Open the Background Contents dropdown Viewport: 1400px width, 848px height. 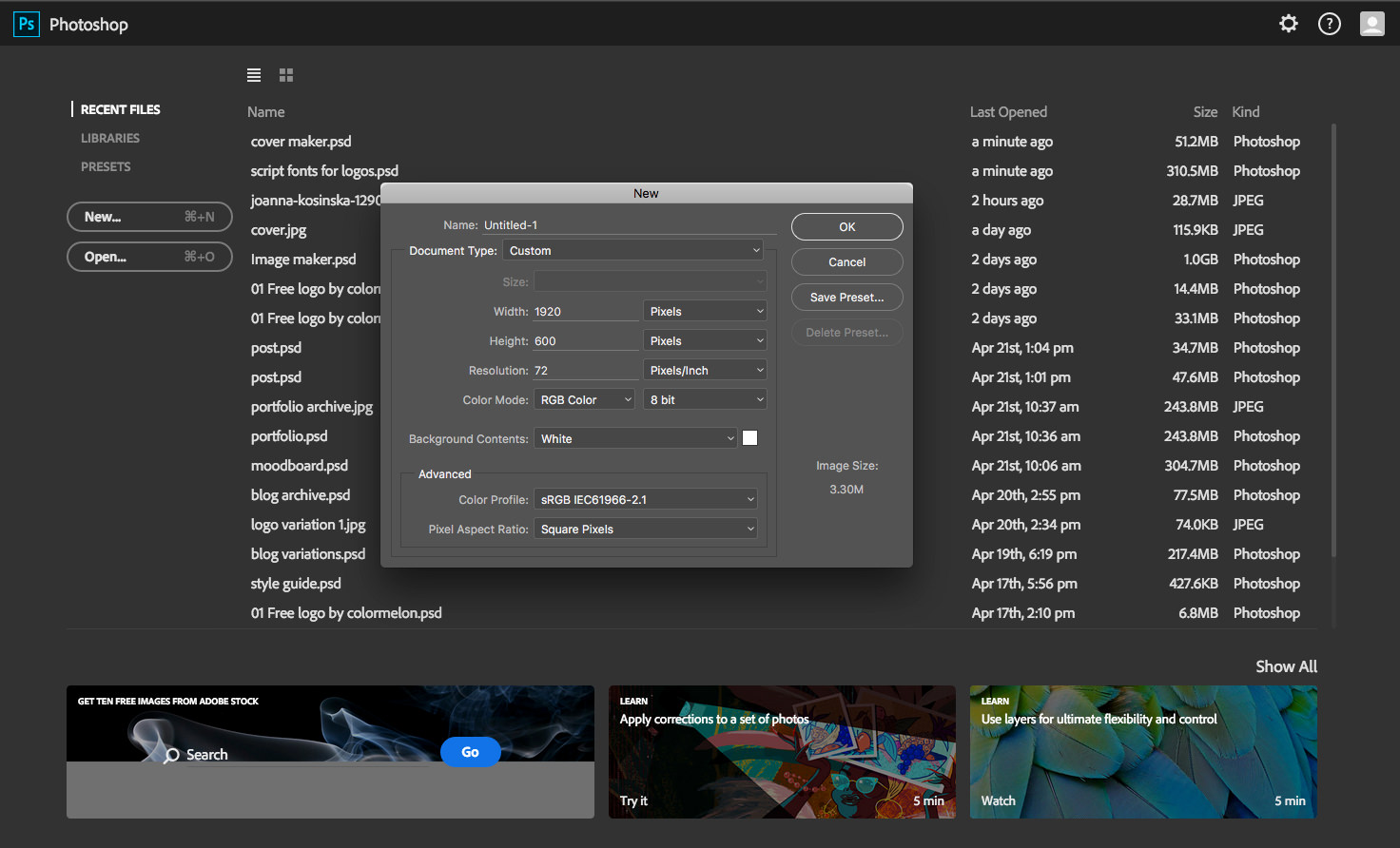635,439
